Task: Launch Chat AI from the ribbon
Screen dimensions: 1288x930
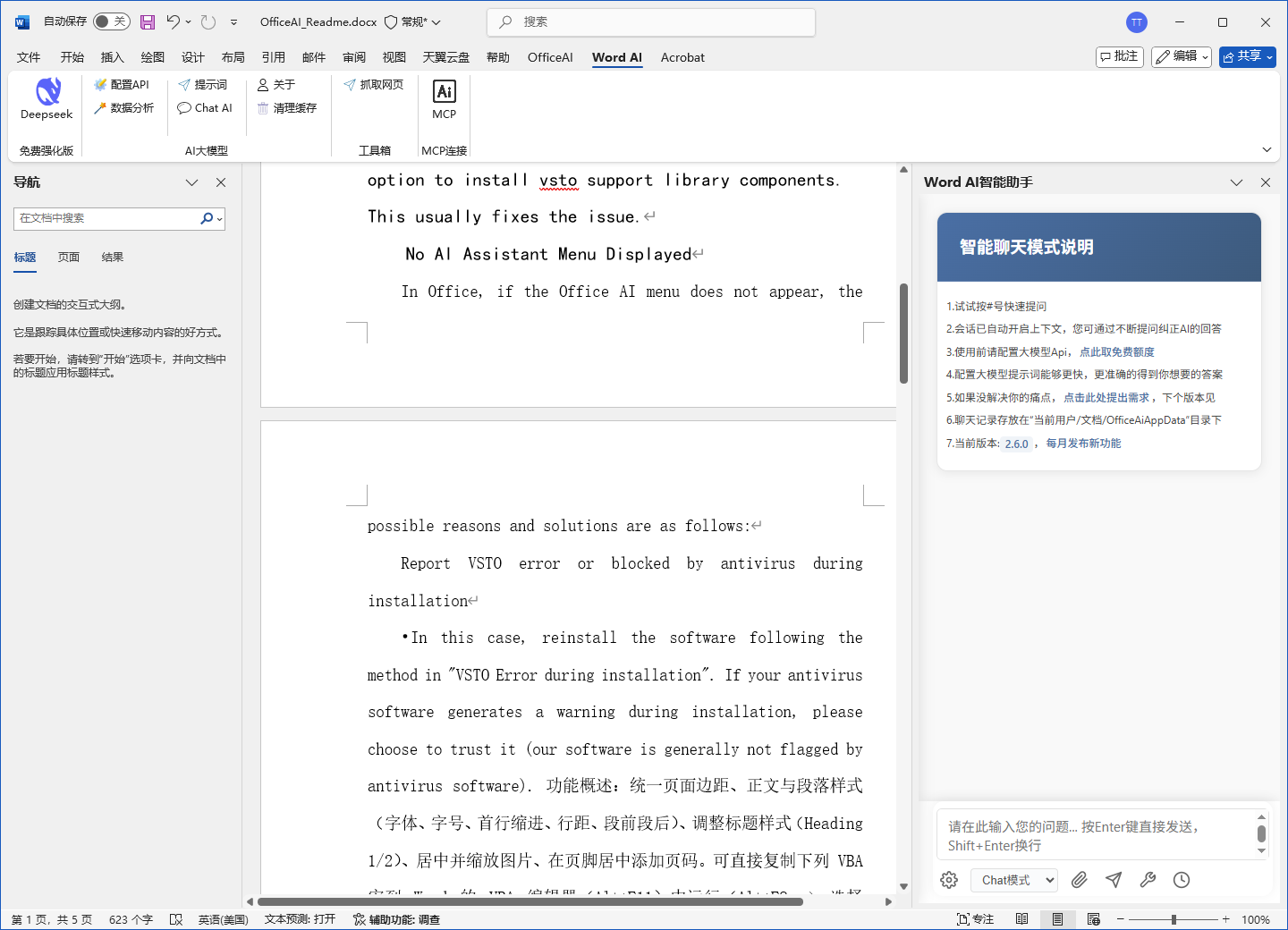Action: point(205,108)
